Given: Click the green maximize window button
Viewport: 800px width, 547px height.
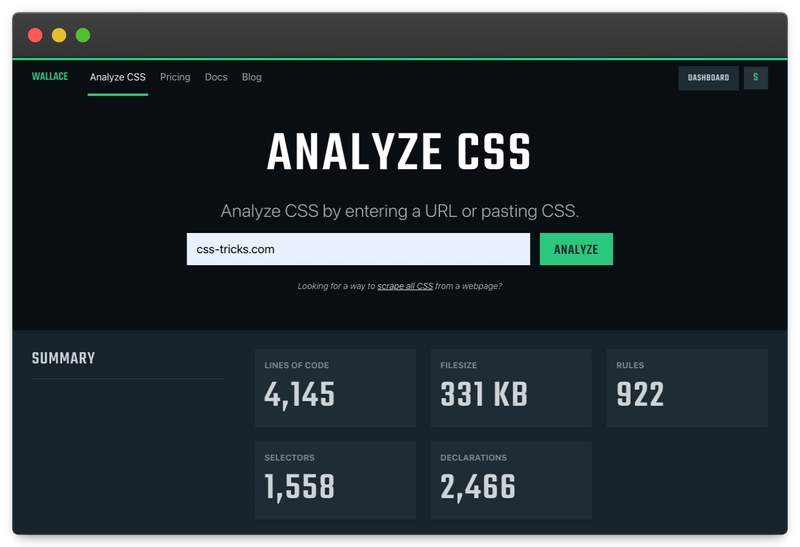Looking at the screenshot, I should (83, 35).
